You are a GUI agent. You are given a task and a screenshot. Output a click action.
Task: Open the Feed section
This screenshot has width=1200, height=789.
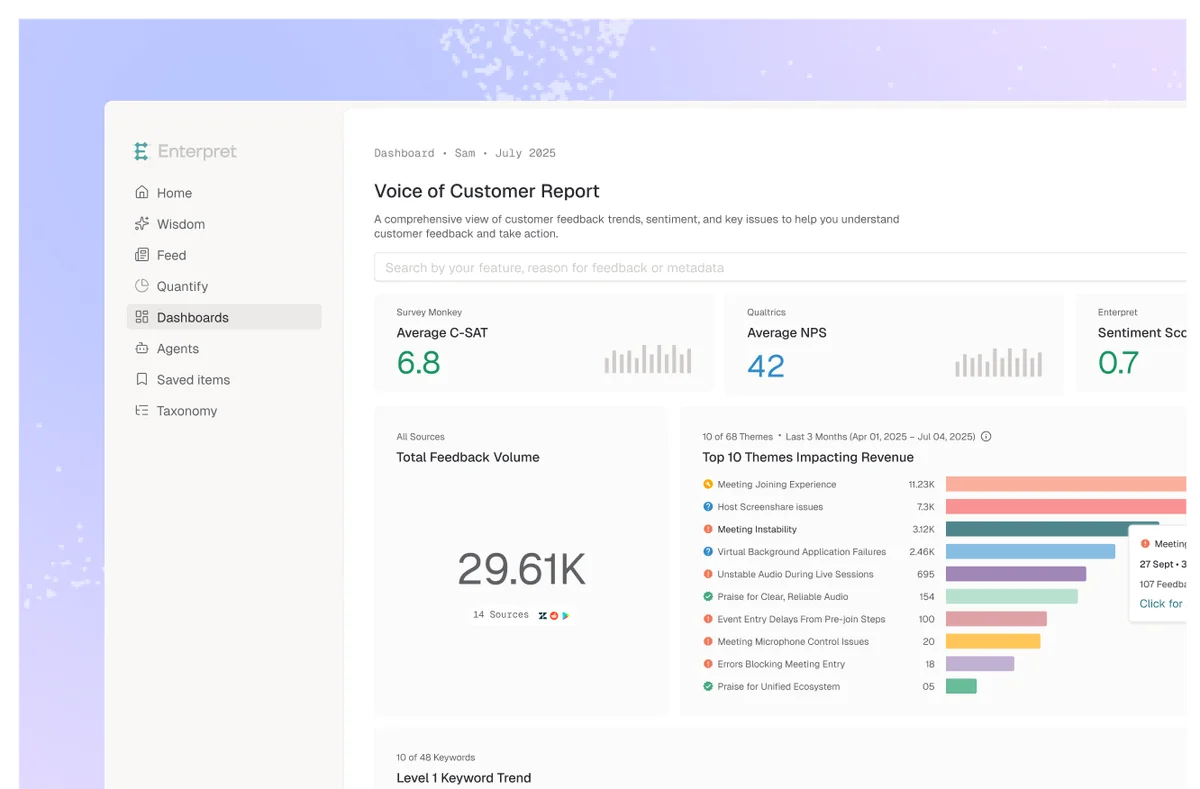[x=172, y=255]
